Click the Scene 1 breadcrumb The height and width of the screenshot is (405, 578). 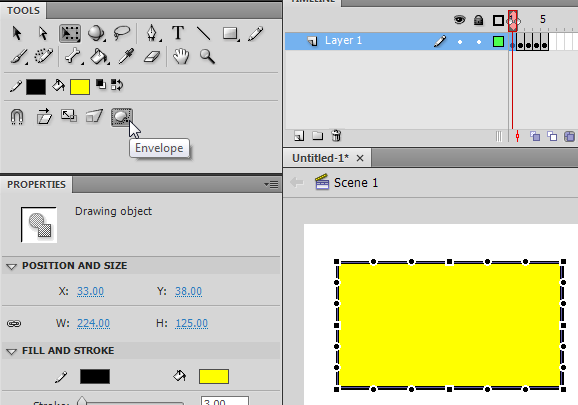pyautogui.click(x=355, y=183)
